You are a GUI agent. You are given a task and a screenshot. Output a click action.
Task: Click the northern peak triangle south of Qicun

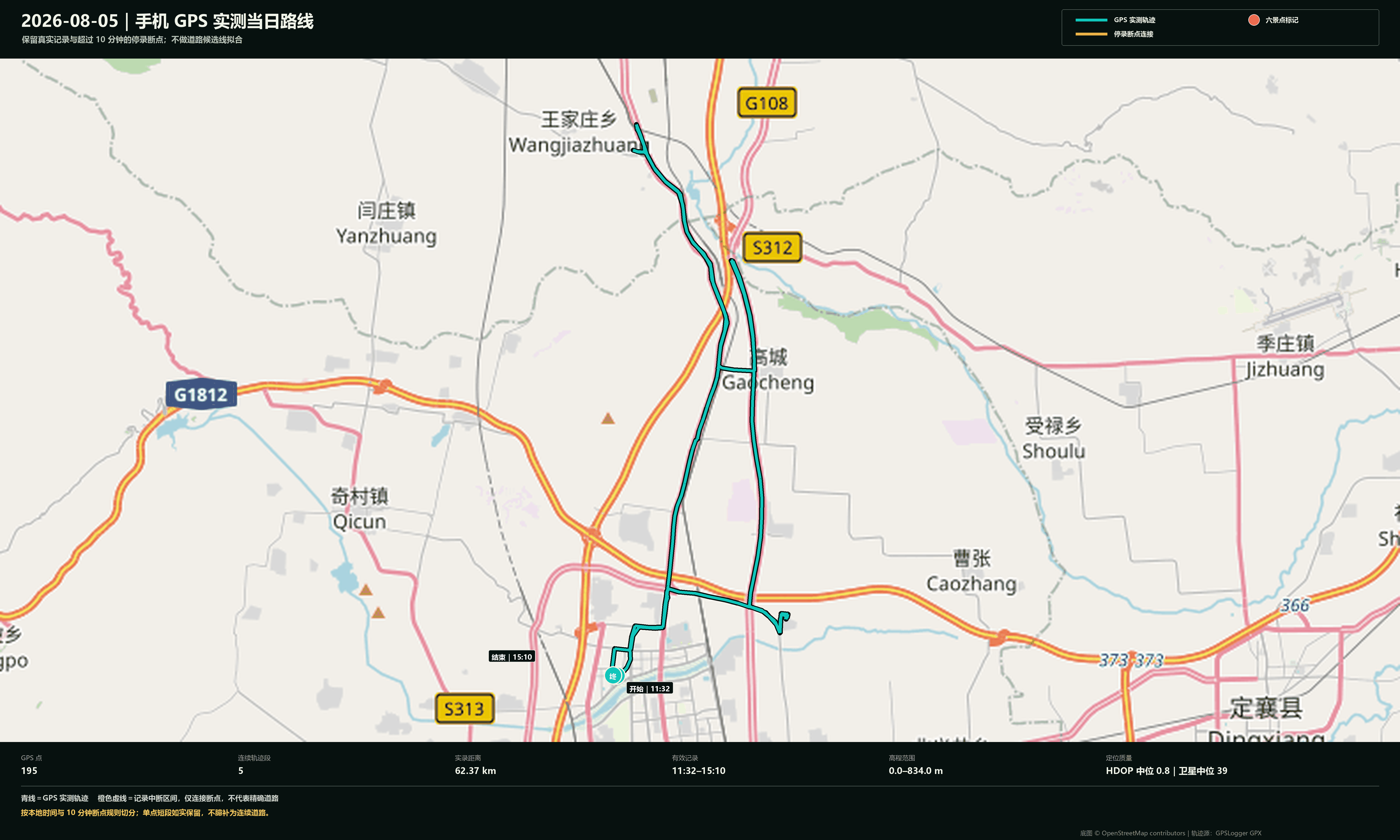(x=366, y=590)
